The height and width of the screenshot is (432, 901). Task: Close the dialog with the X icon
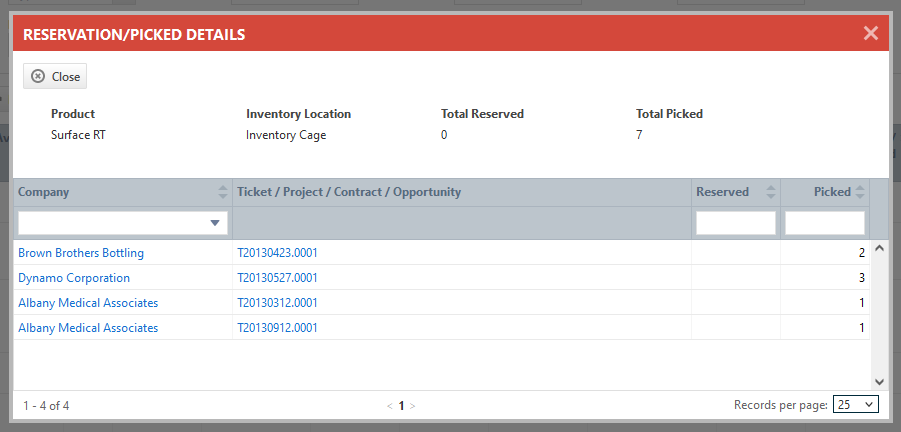coord(870,34)
